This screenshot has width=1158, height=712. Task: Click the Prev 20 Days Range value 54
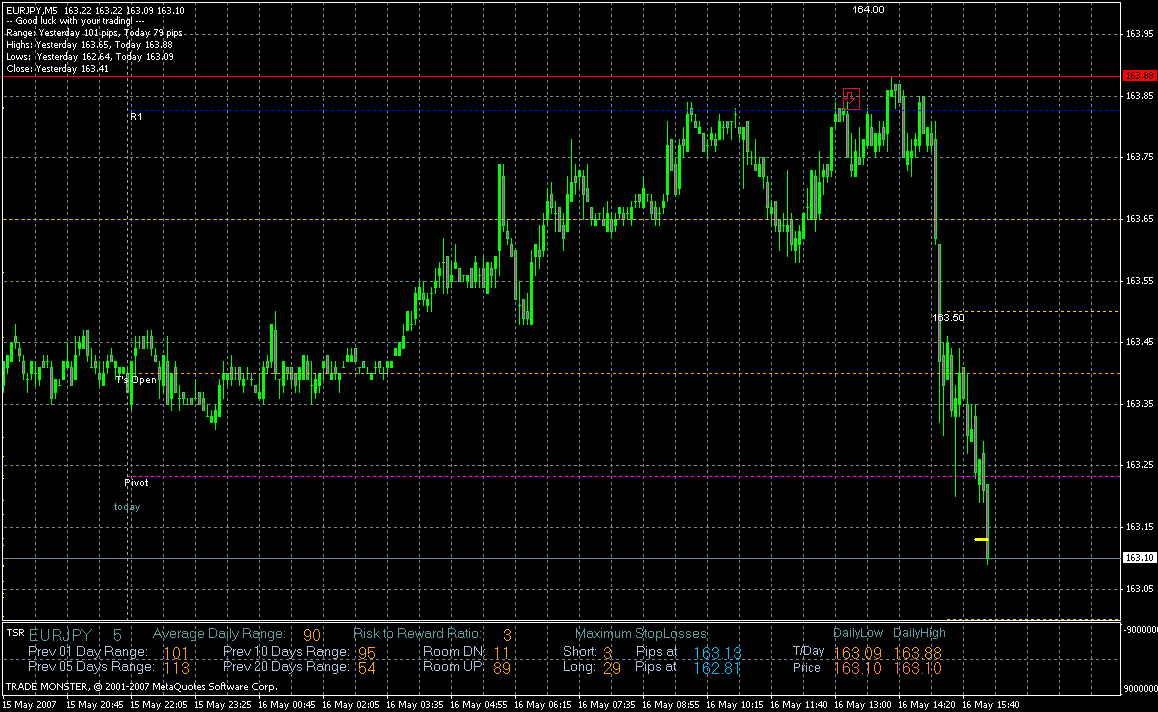coord(367,668)
